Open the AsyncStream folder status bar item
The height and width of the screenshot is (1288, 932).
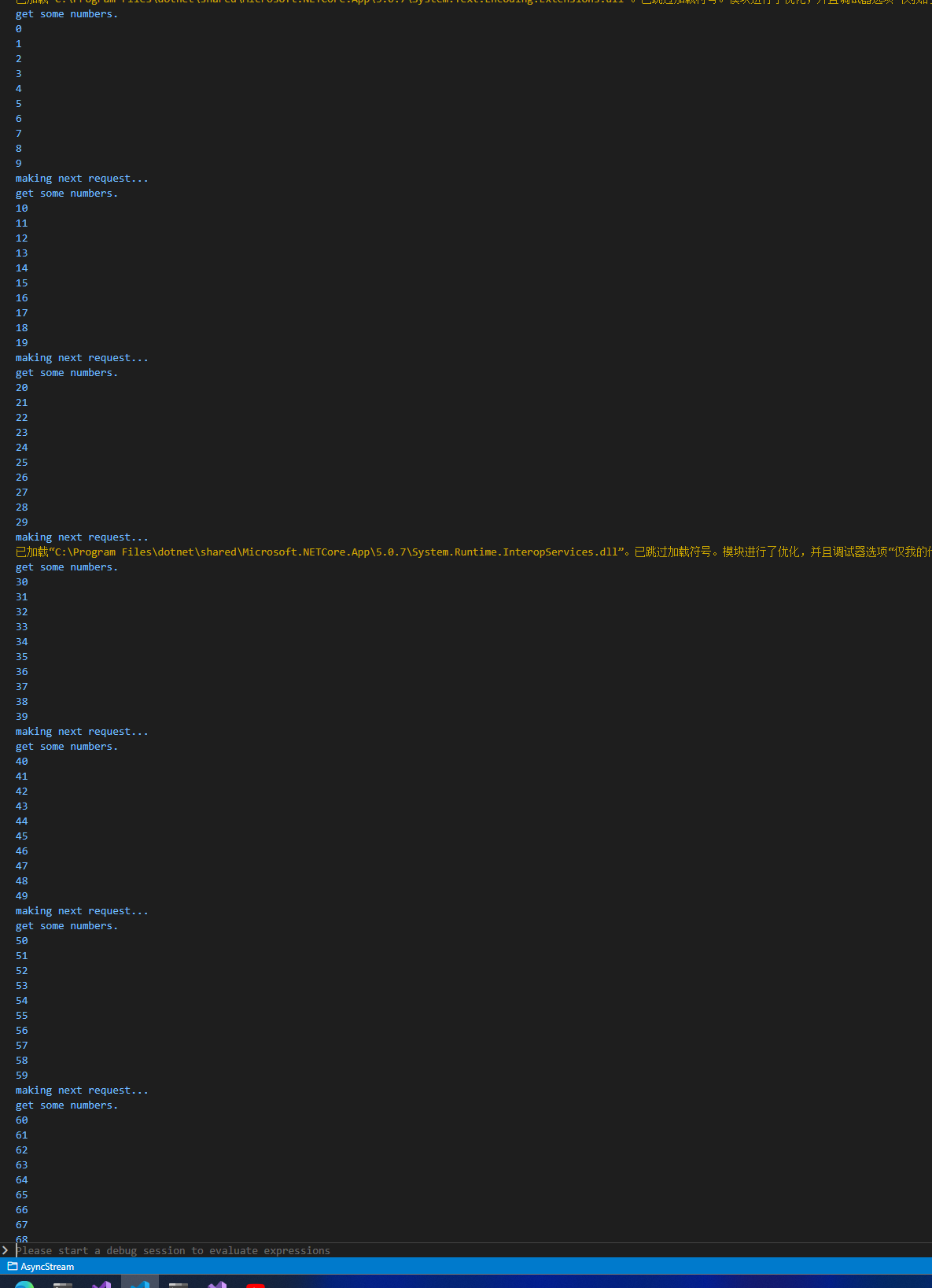[41, 1267]
